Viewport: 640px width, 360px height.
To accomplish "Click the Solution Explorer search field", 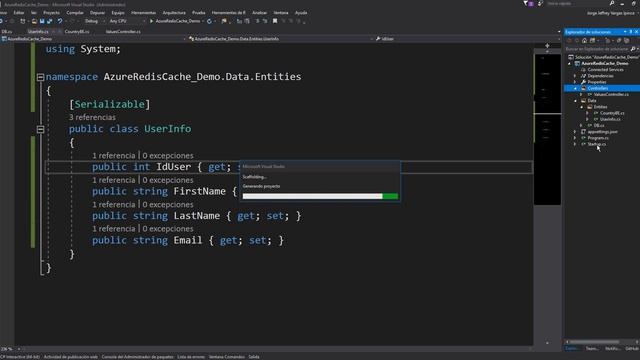I will click(597, 49).
